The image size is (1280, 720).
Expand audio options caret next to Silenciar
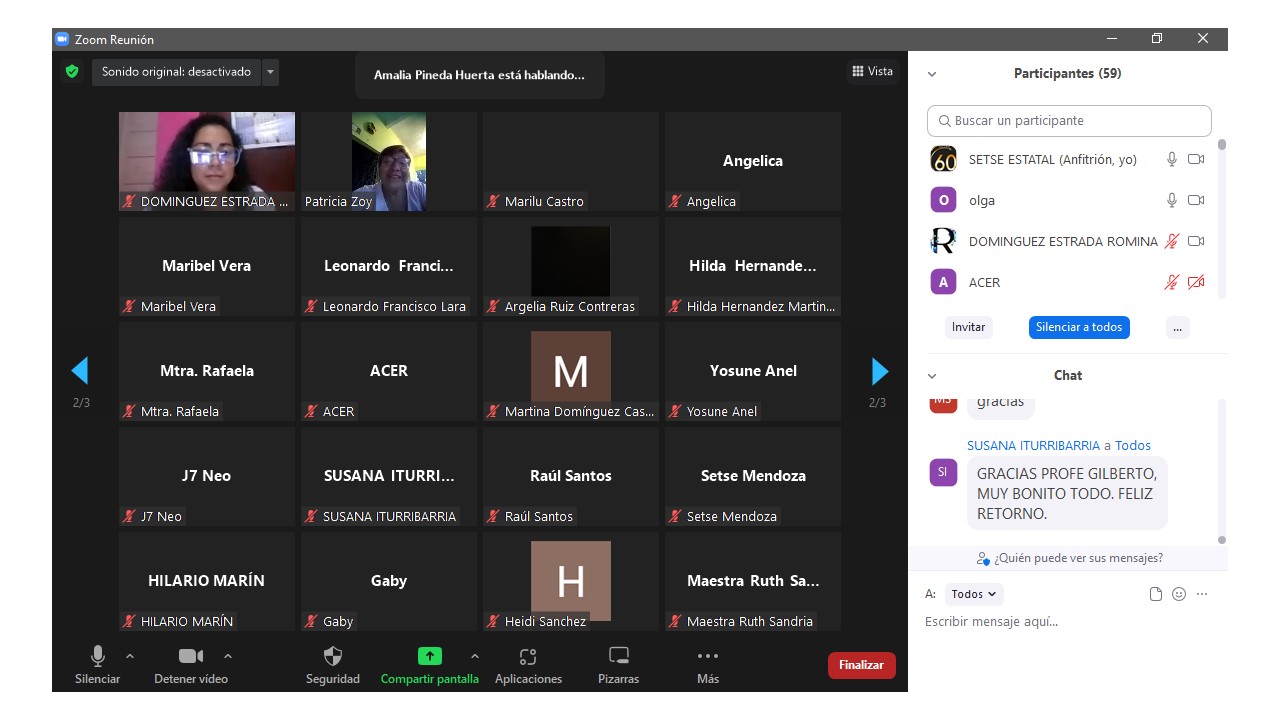(x=129, y=656)
